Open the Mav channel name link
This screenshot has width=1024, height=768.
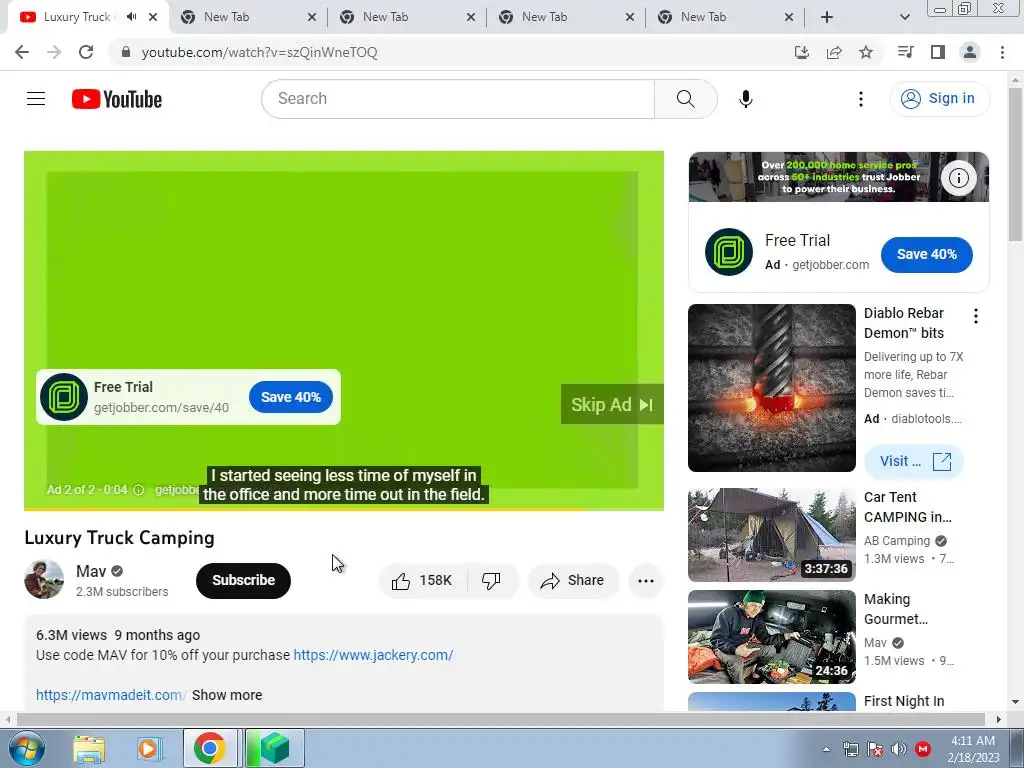(x=91, y=571)
